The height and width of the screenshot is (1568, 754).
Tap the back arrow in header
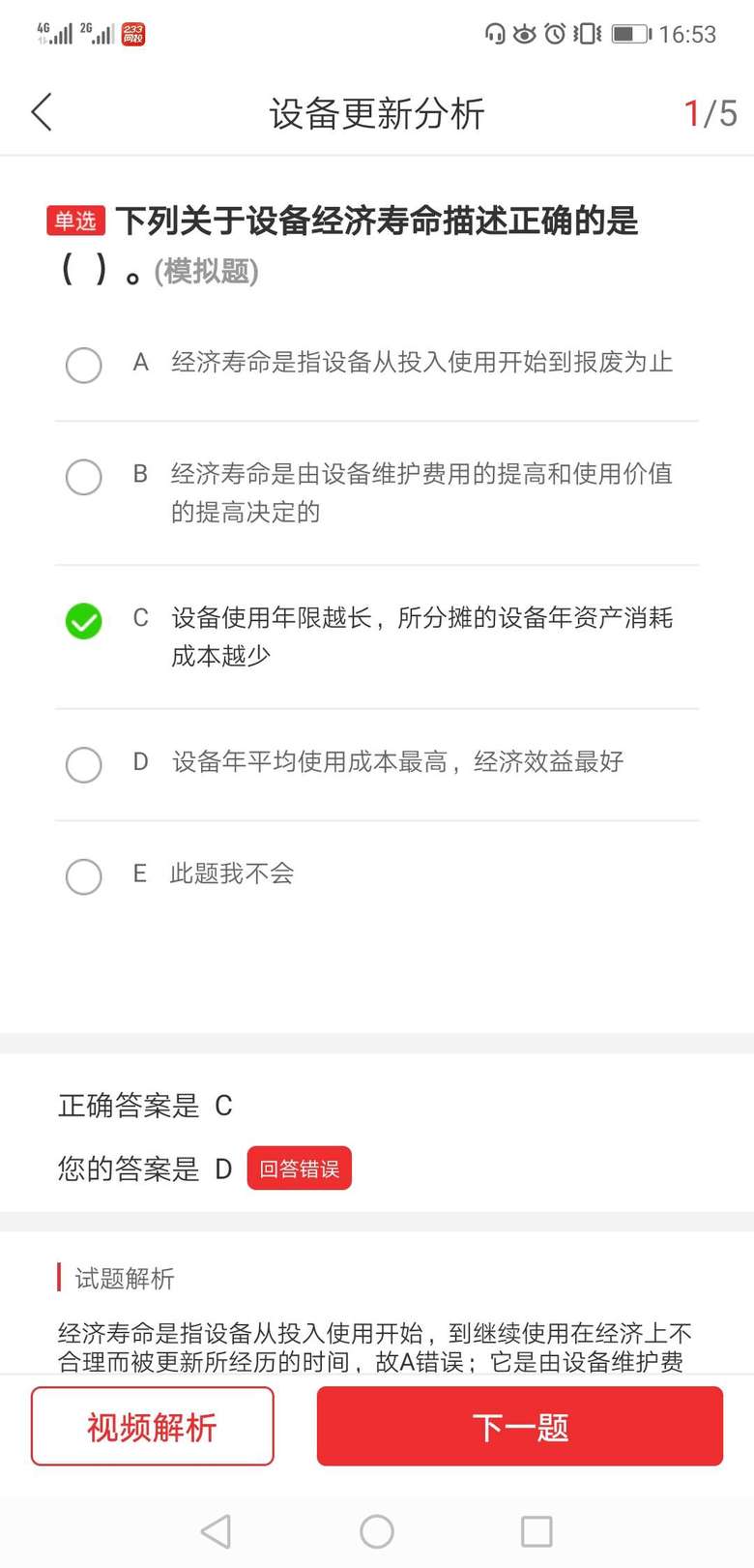click(x=42, y=113)
